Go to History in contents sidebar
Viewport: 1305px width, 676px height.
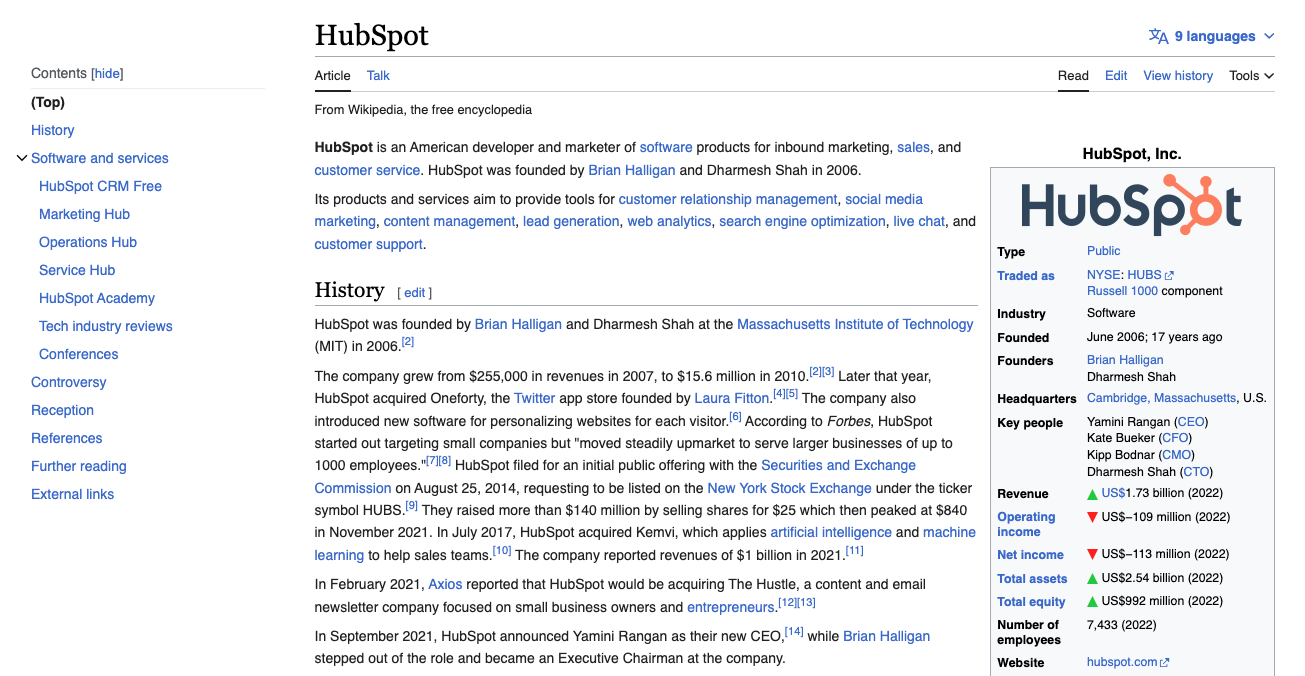point(53,130)
